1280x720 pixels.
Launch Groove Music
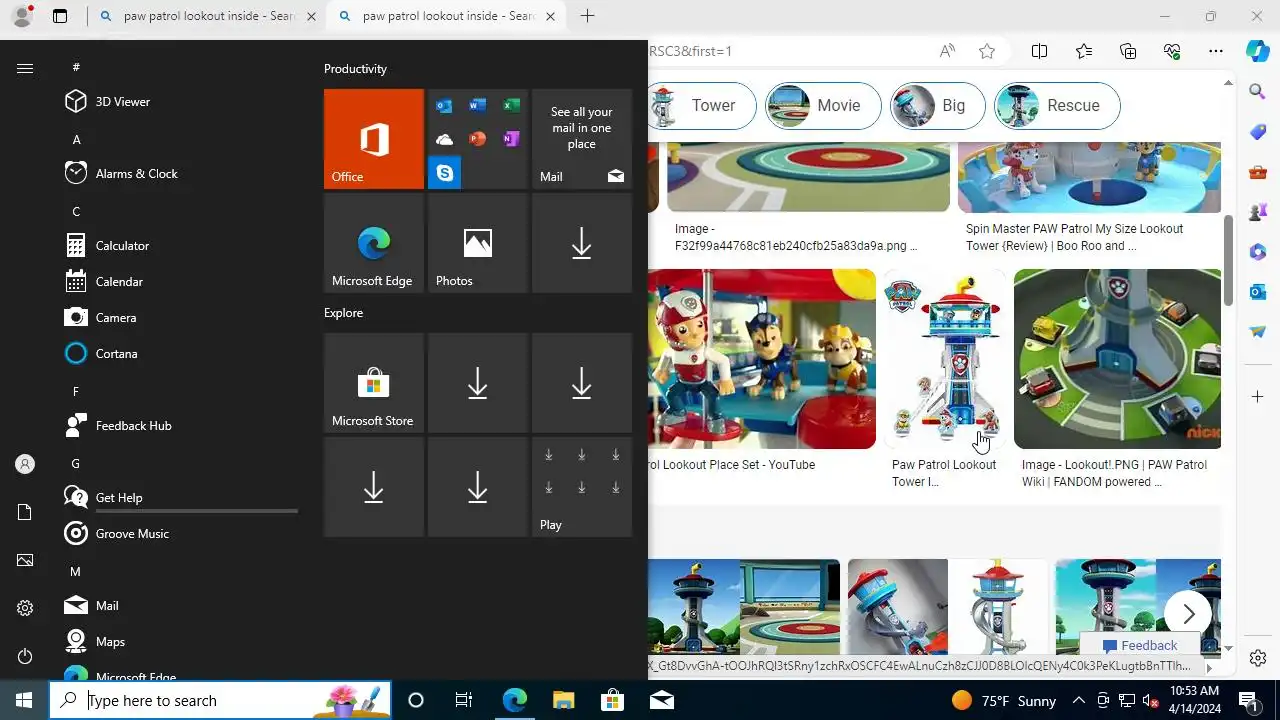(180, 533)
